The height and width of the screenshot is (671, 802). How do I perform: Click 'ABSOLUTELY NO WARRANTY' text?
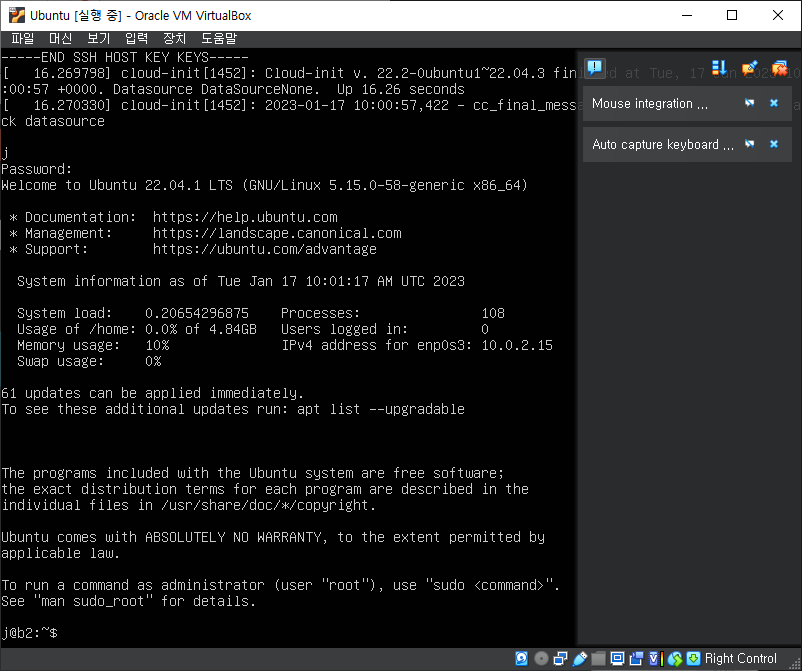(x=233, y=537)
